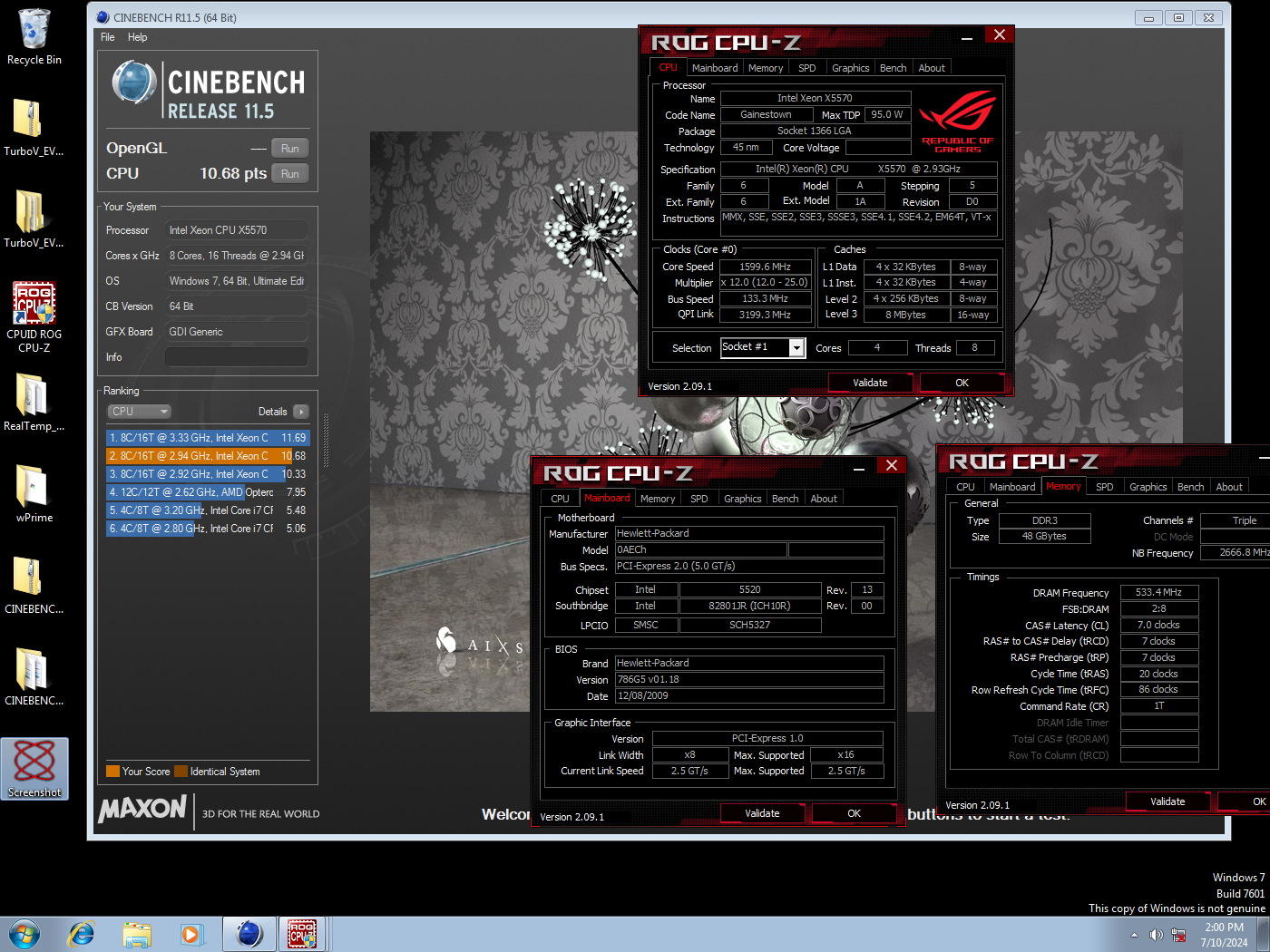
Task: Open Bench tab in top CPU-Z window
Action: click(894, 68)
